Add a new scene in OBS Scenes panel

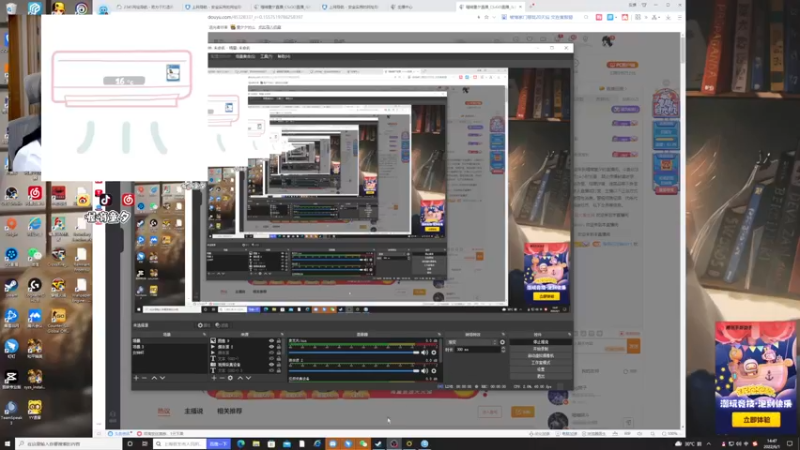pyautogui.click(x=136, y=378)
